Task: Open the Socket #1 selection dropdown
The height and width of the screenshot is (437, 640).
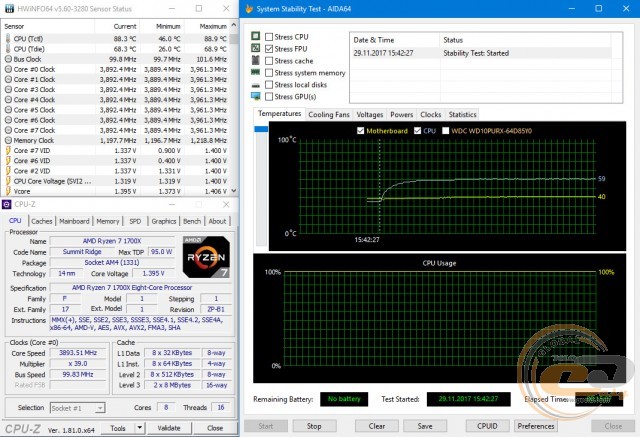Action: 100,408
